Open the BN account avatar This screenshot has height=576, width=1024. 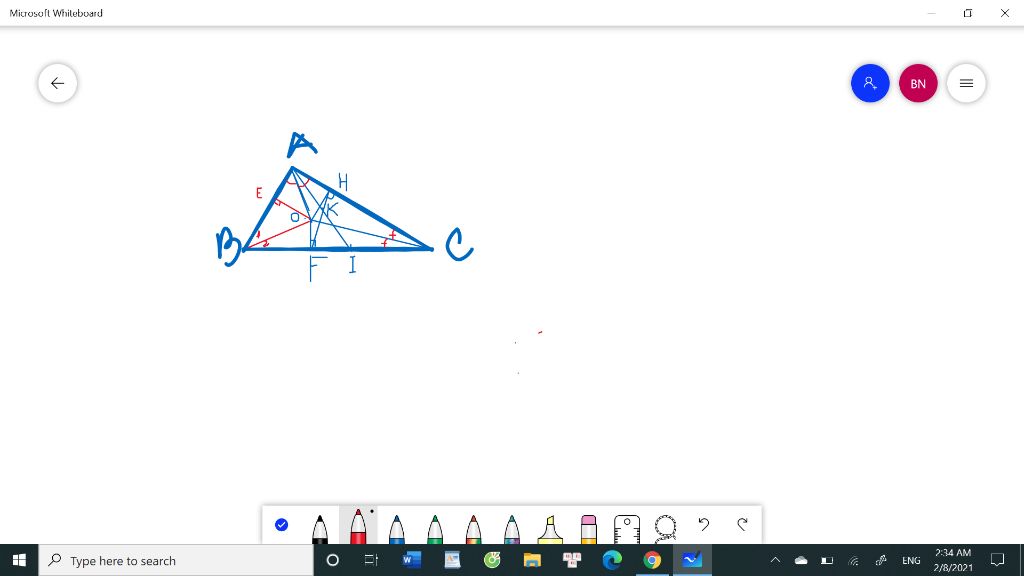(918, 83)
